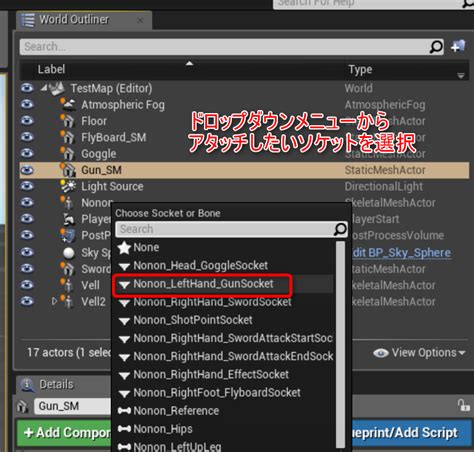Click the Add Component green button
The height and width of the screenshot is (452, 474).
[x=64, y=433]
